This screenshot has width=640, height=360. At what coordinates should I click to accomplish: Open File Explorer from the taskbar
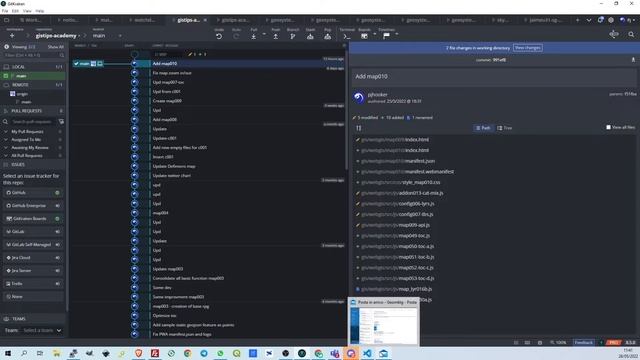[x=56, y=353]
